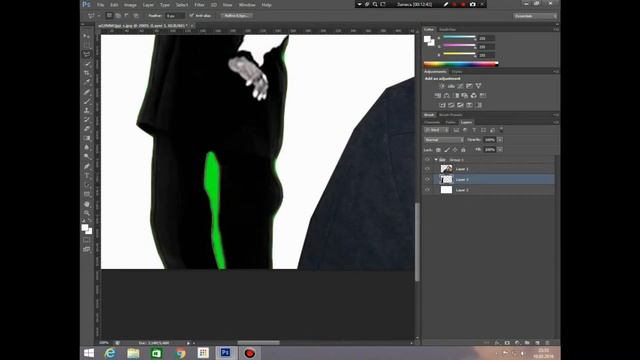Viewport: 640px width, 360px height.
Task: Open Chrome from the taskbar
Action: [x=180, y=353]
